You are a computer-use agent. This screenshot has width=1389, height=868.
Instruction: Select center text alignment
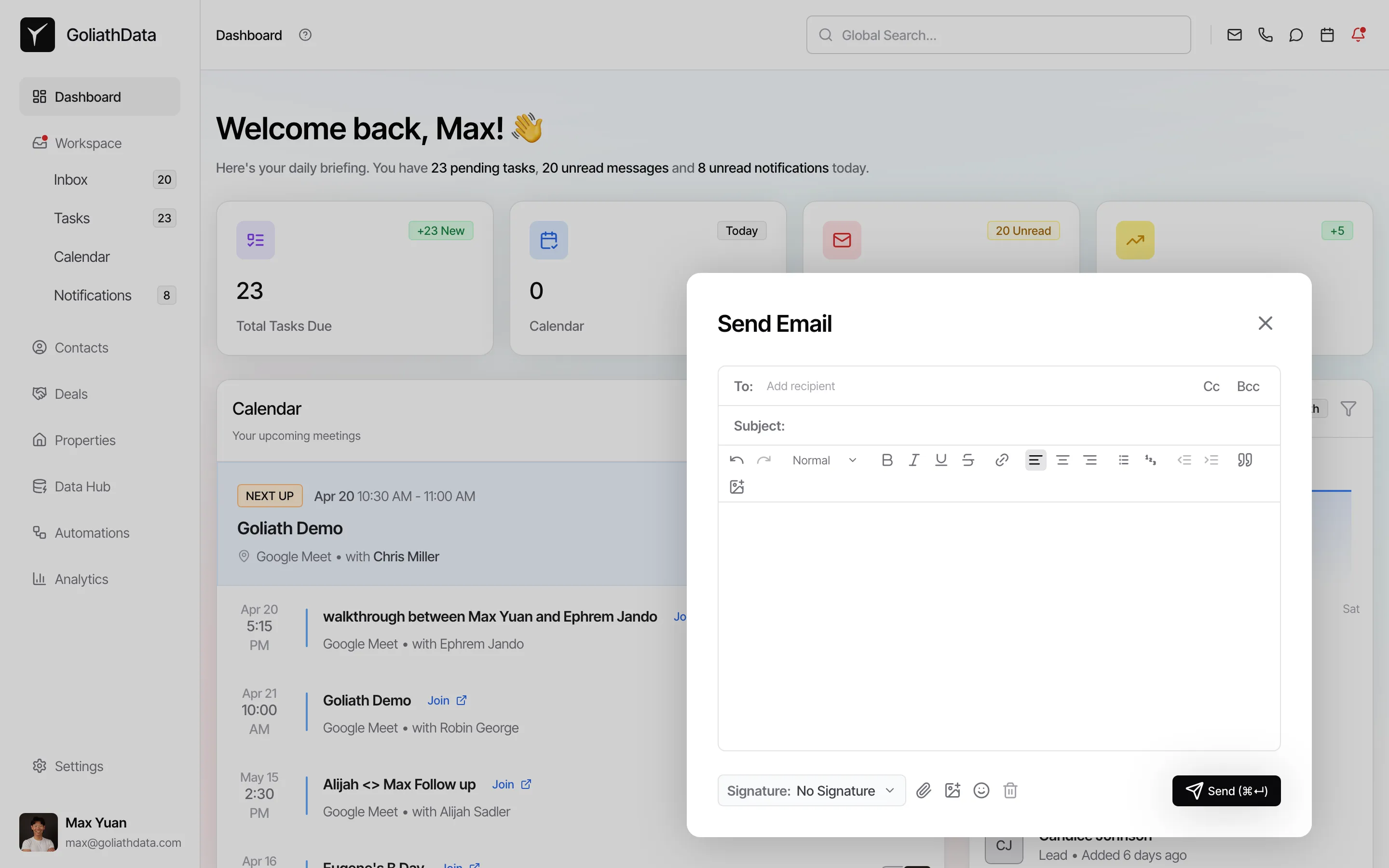point(1062,459)
